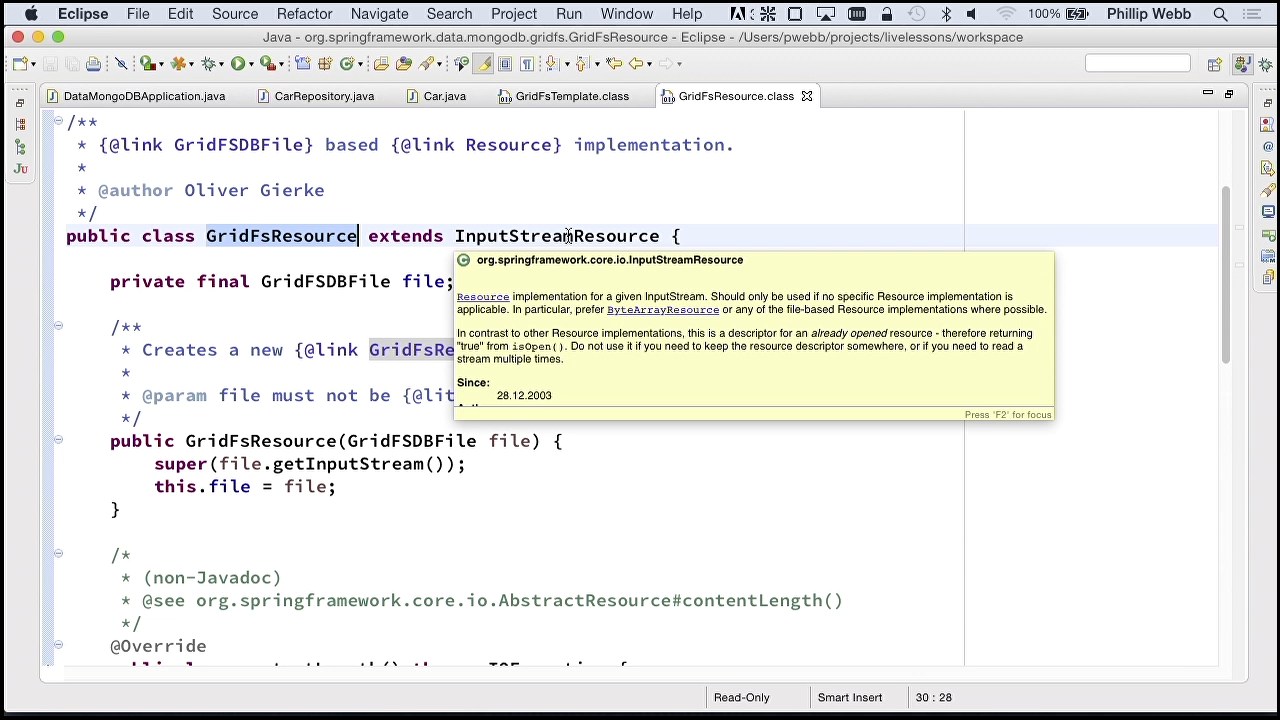Screen dimensions: 1280x720
Task: Click the New Java Class icon
Action: click(347, 64)
